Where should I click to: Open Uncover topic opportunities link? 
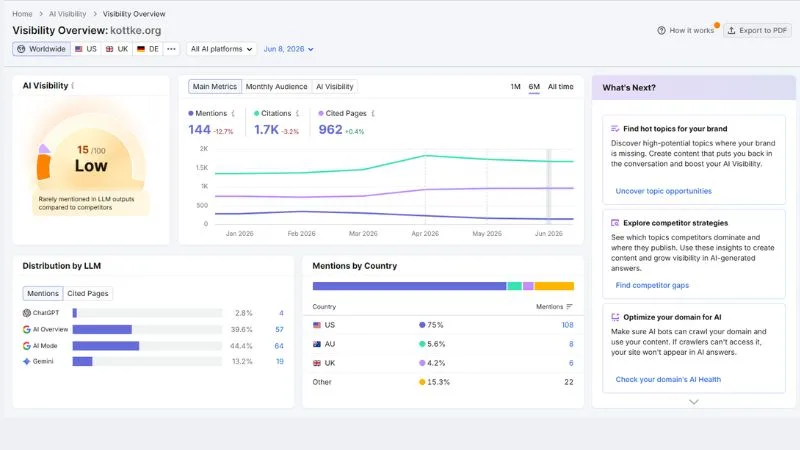(x=663, y=191)
